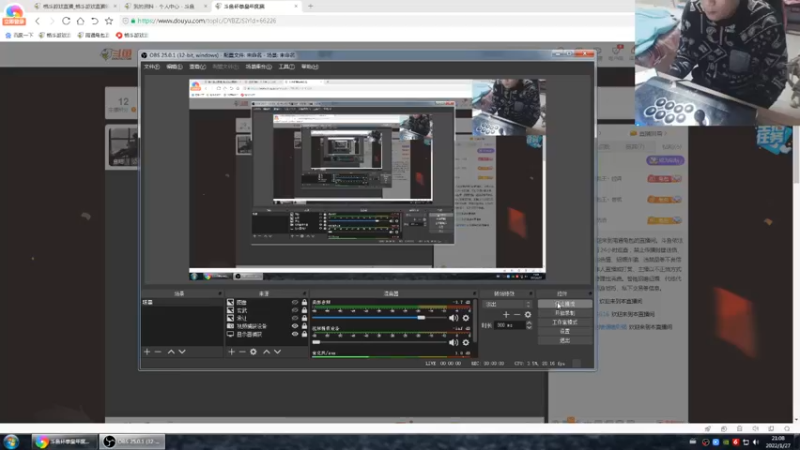This screenshot has height=450, width=800.
Task: Pop out the Sources dock panel
Action: (x=305, y=294)
